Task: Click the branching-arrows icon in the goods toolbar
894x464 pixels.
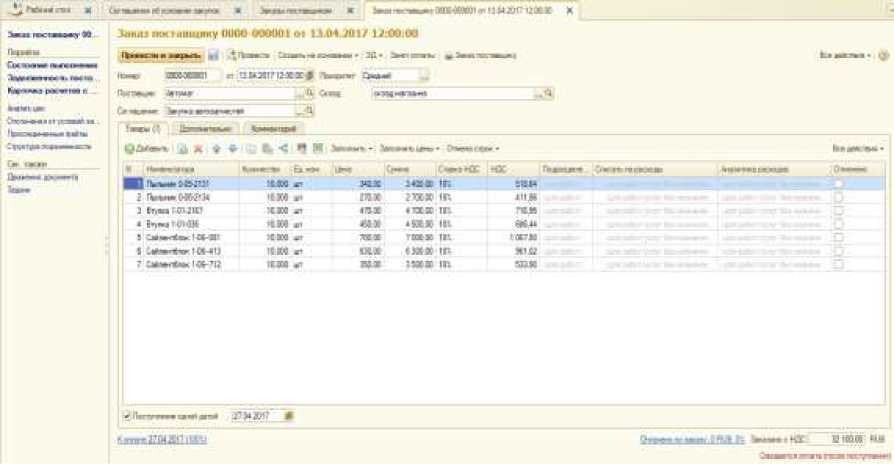Action: (x=283, y=149)
